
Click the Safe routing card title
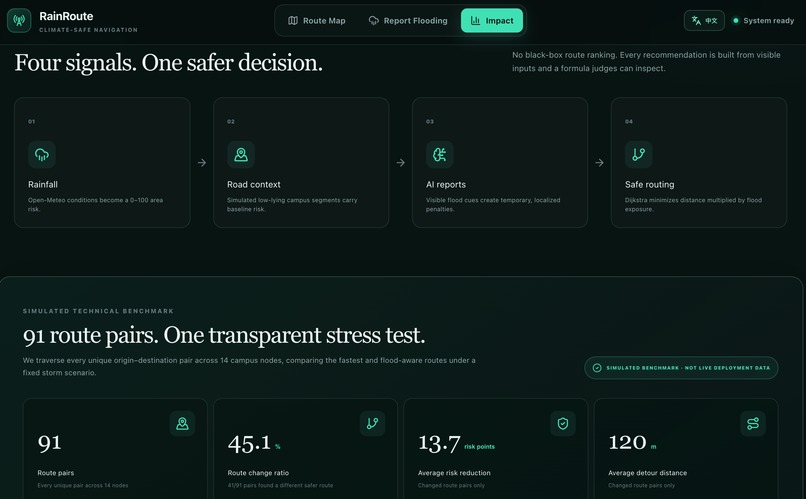tap(650, 184)
